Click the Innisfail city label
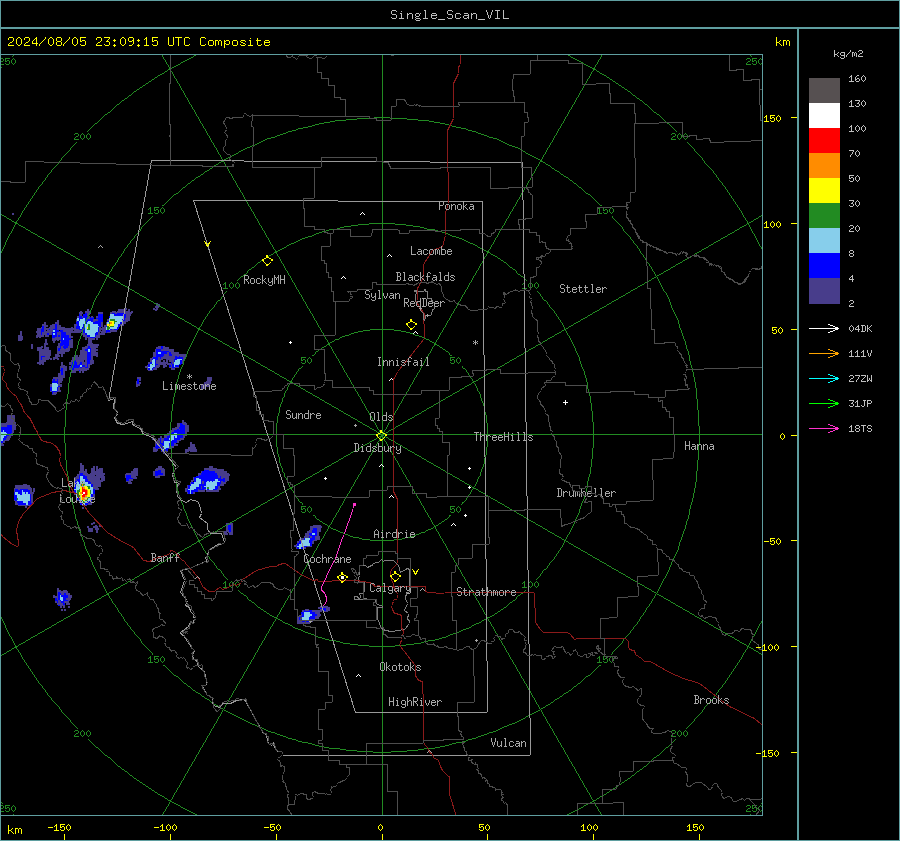Screen dimensions: 900x841 (x=403, y=362)
